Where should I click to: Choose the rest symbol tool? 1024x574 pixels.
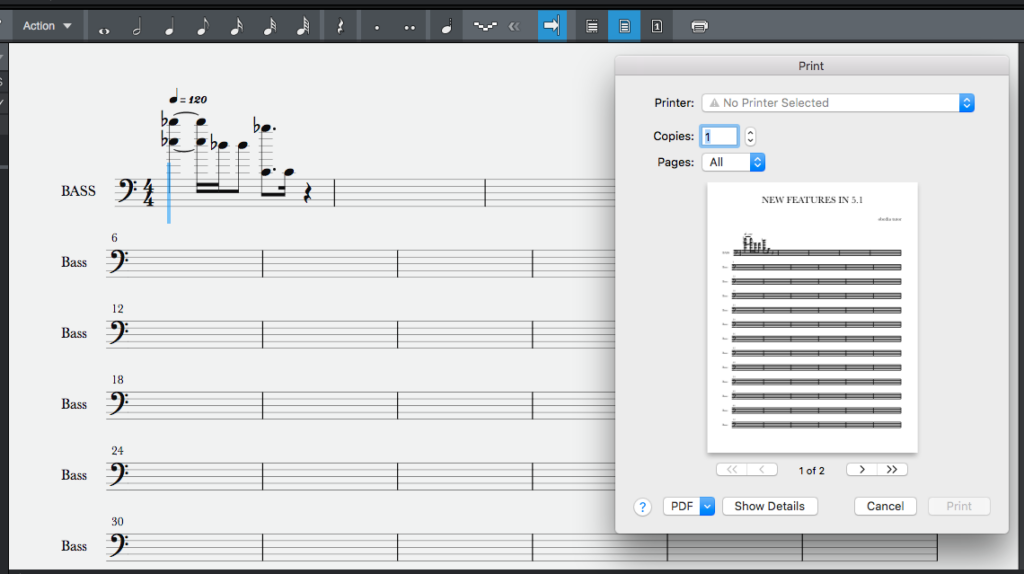coord(340,27)
